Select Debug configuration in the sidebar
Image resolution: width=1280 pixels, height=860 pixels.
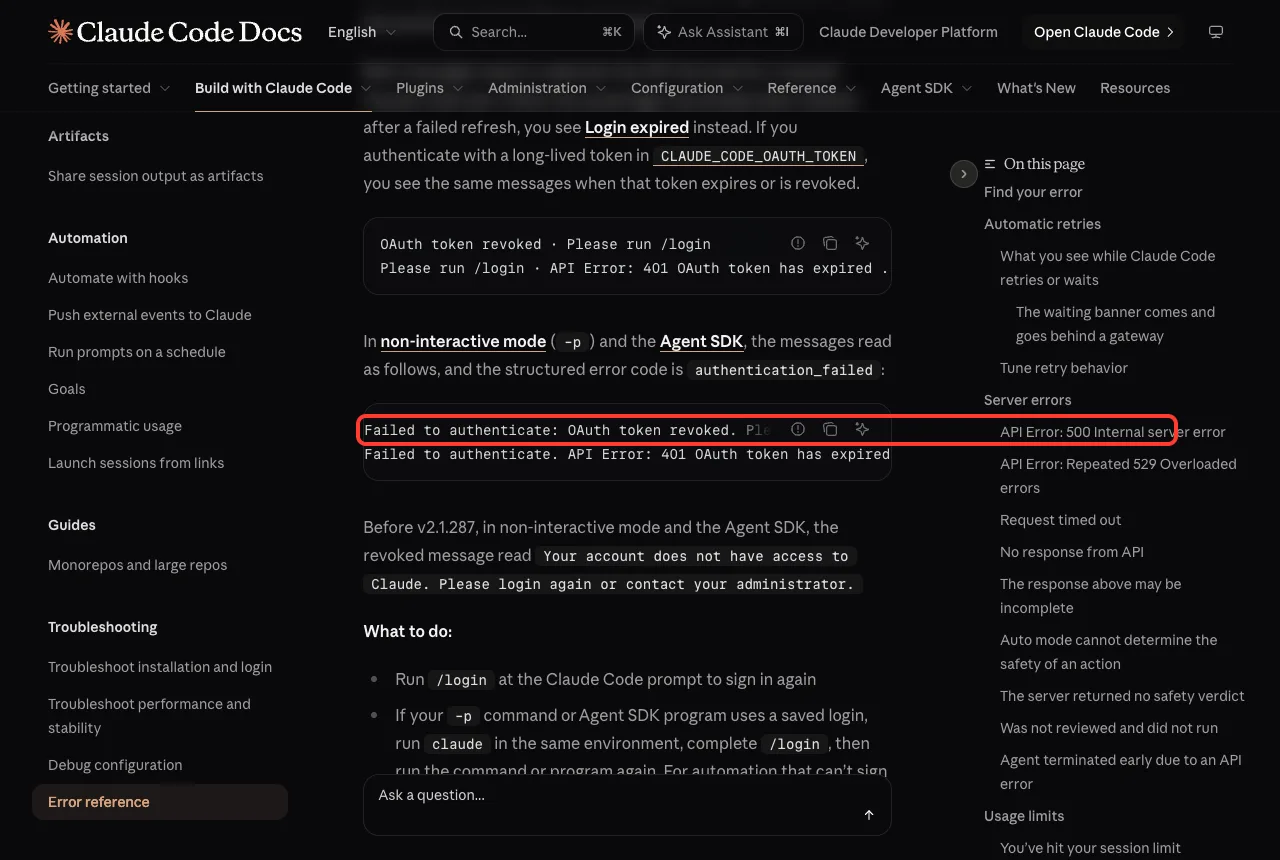(x=115, y=765)
